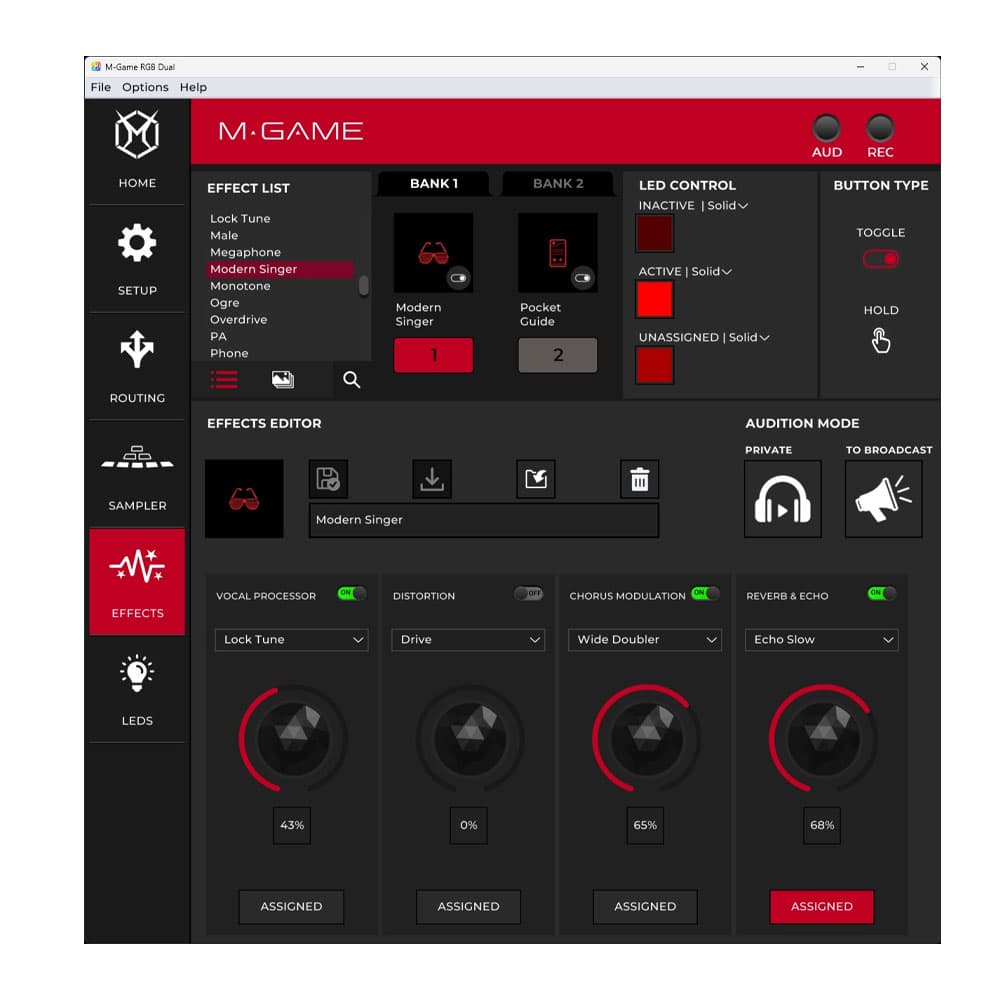Click the save effect disk icon

coord(328,479)
